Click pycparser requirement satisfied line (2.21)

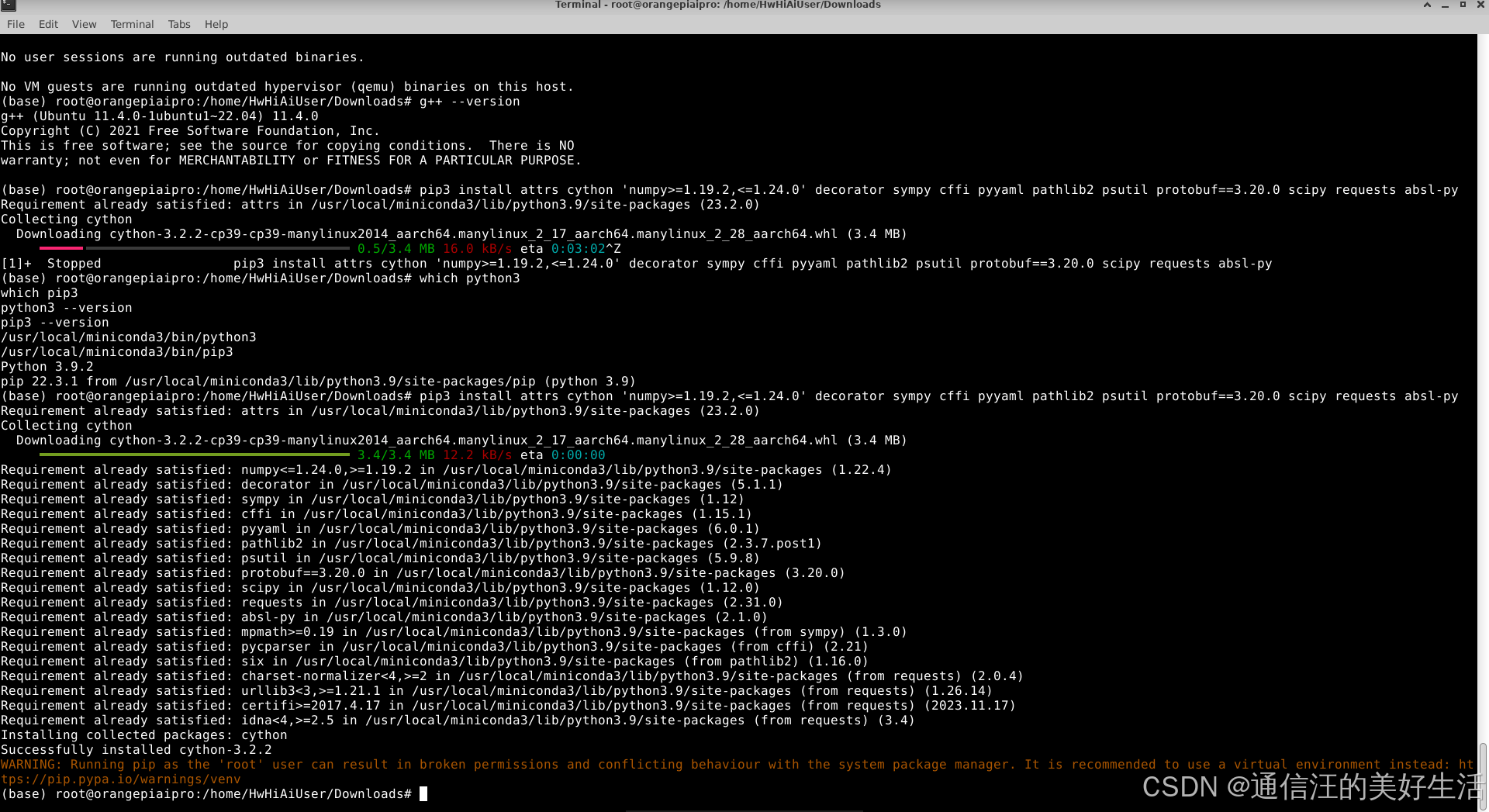pos(434,647)
